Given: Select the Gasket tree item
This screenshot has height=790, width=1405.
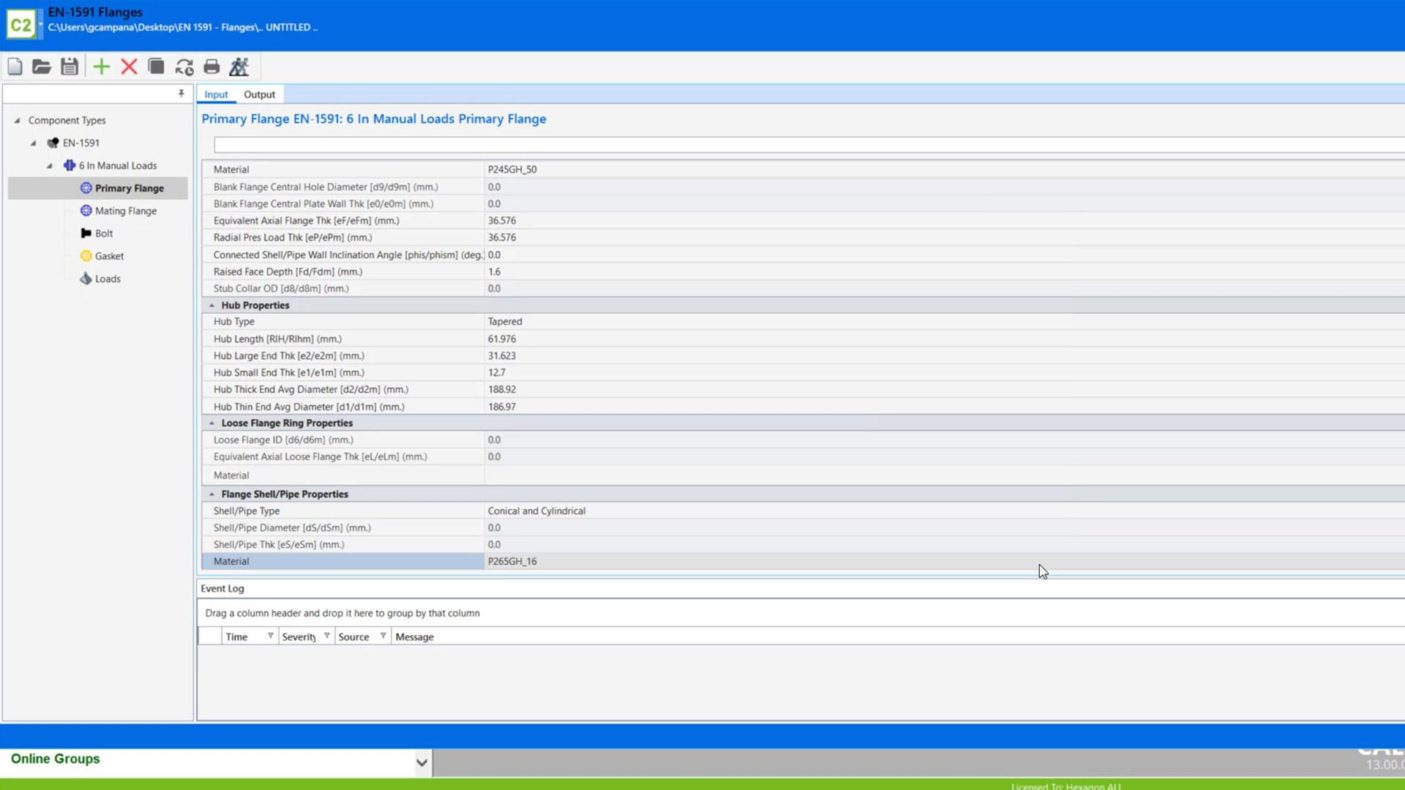Looking at the screenshot, I should (x=109, y=256).
